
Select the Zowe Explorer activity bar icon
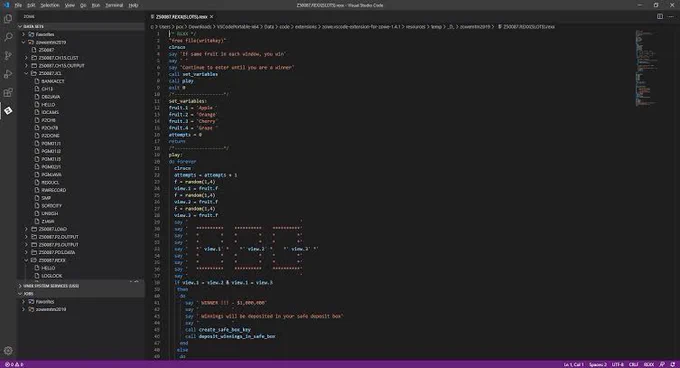click(8, 111)
